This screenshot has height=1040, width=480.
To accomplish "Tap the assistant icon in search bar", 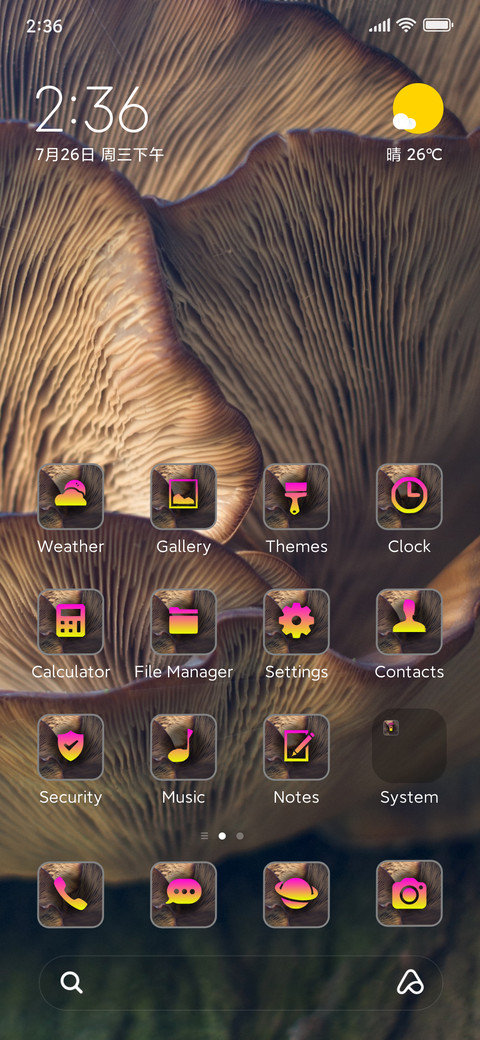I will pyautogui.click(x=410, y=982).
